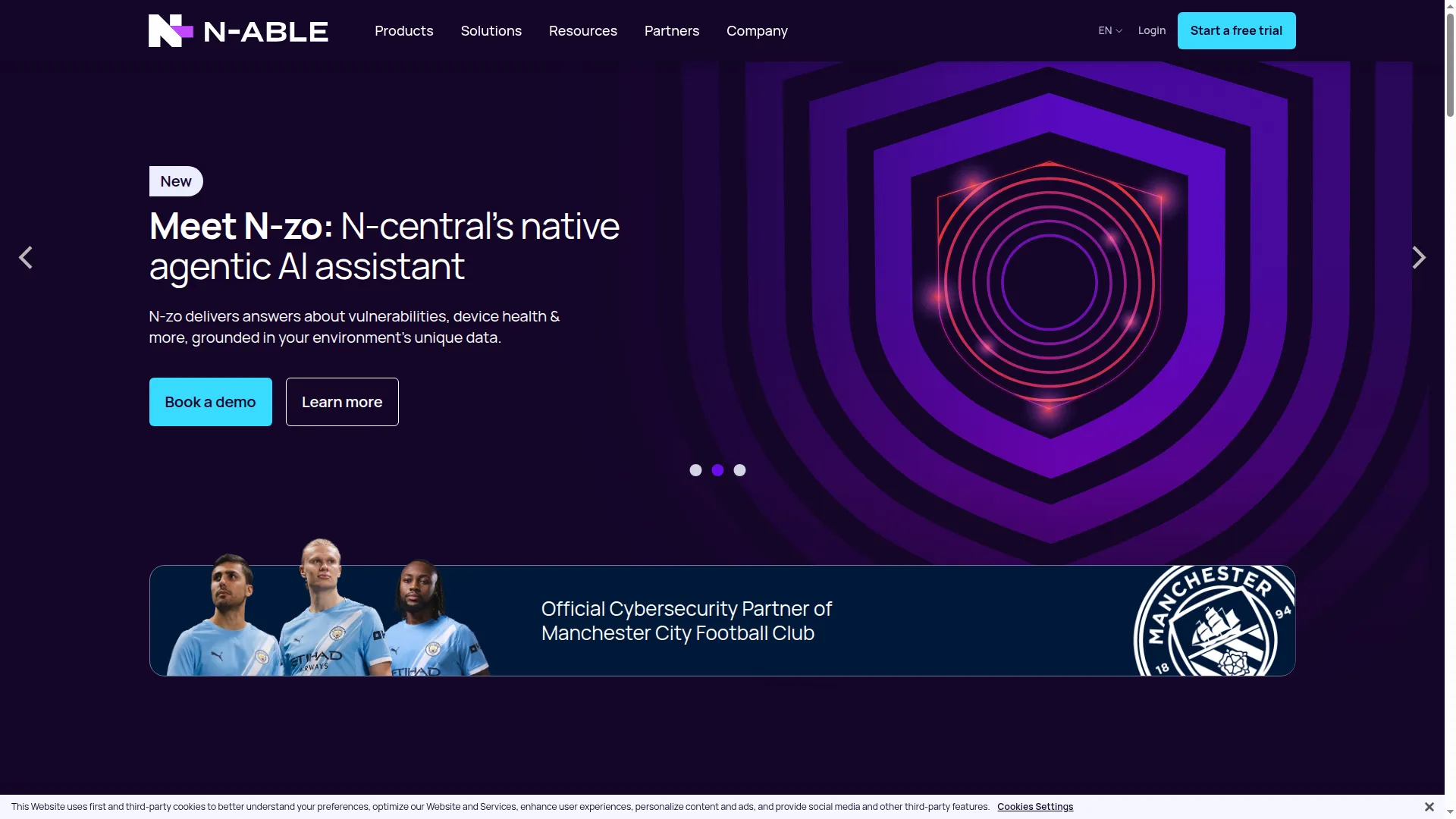Image resolution: width=1456 pixels, height=819 pixels.
Task: Select the third carousel dot
Action: click(739, 470)
